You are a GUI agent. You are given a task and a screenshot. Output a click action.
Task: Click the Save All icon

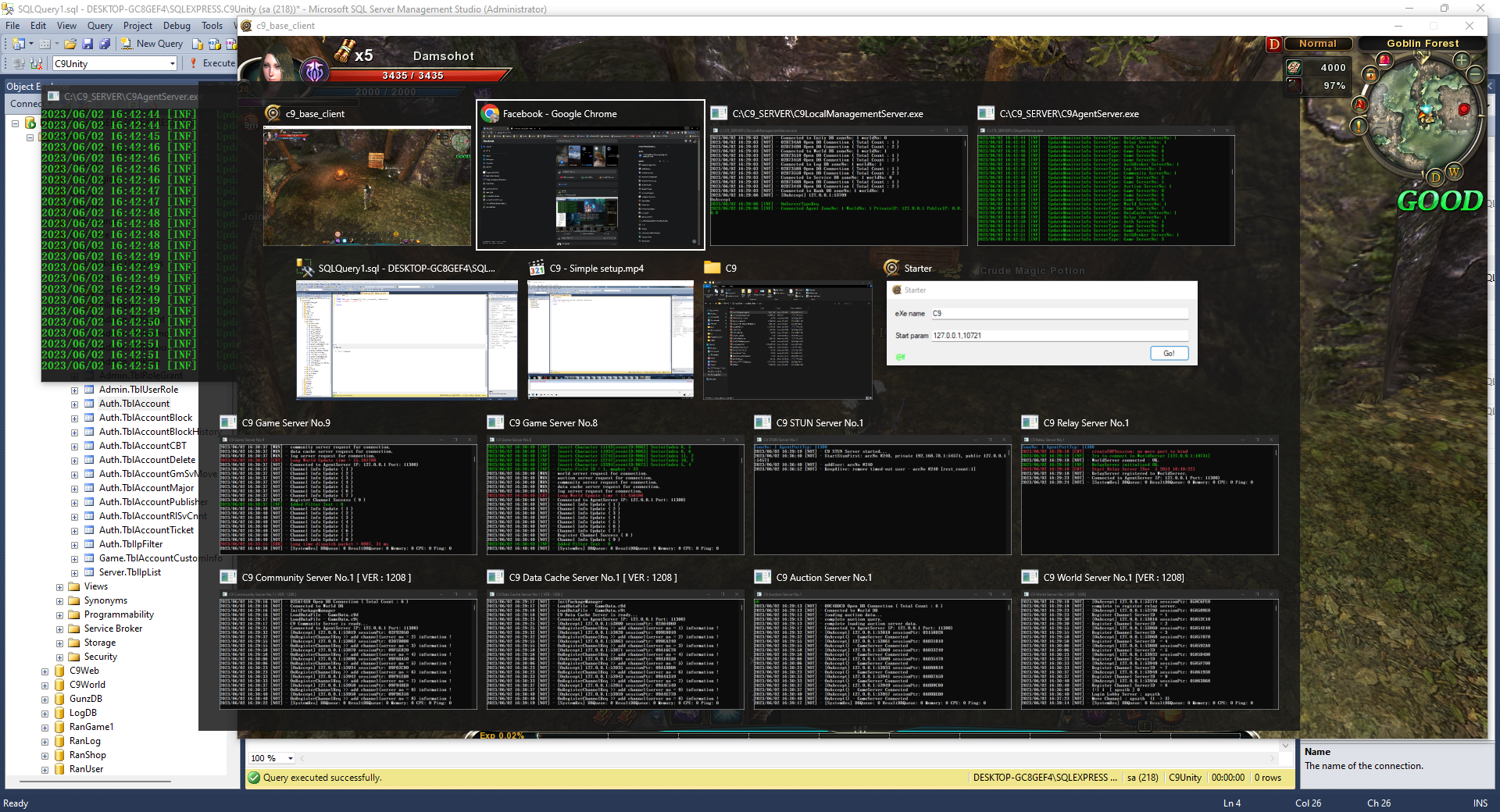(x=104, y=44)
